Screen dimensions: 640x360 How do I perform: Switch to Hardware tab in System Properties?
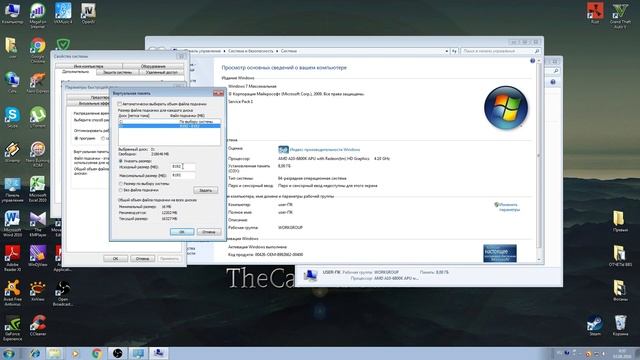point(153,66)
